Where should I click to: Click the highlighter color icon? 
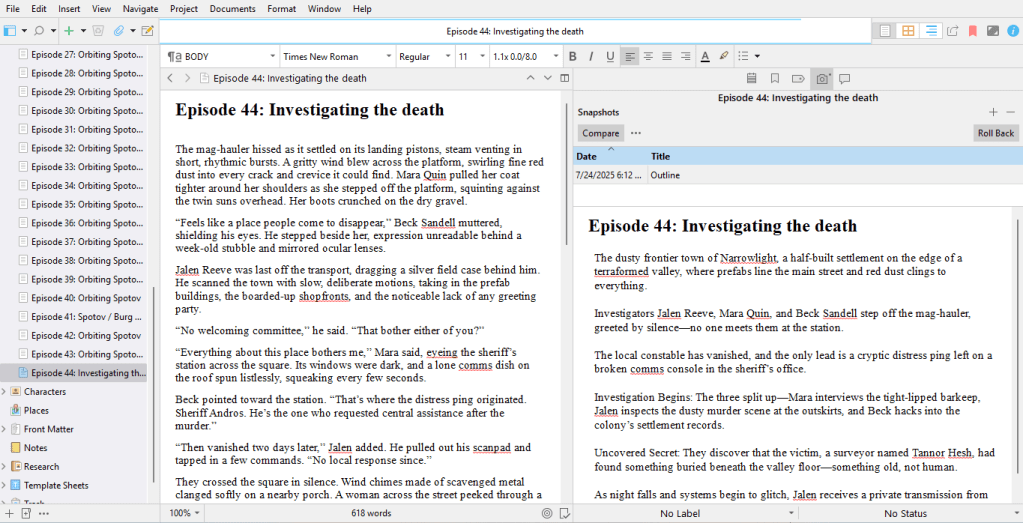724,56
